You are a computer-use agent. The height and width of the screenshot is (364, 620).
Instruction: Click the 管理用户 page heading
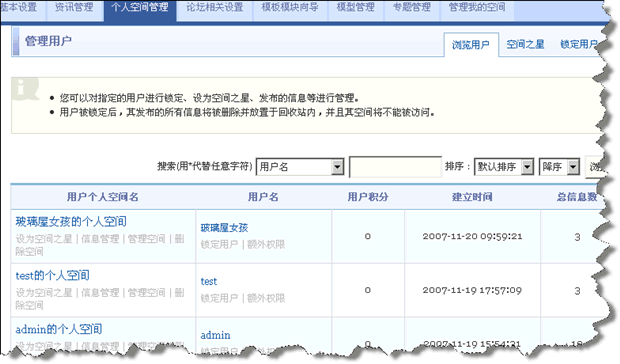[x=48, y=41]
